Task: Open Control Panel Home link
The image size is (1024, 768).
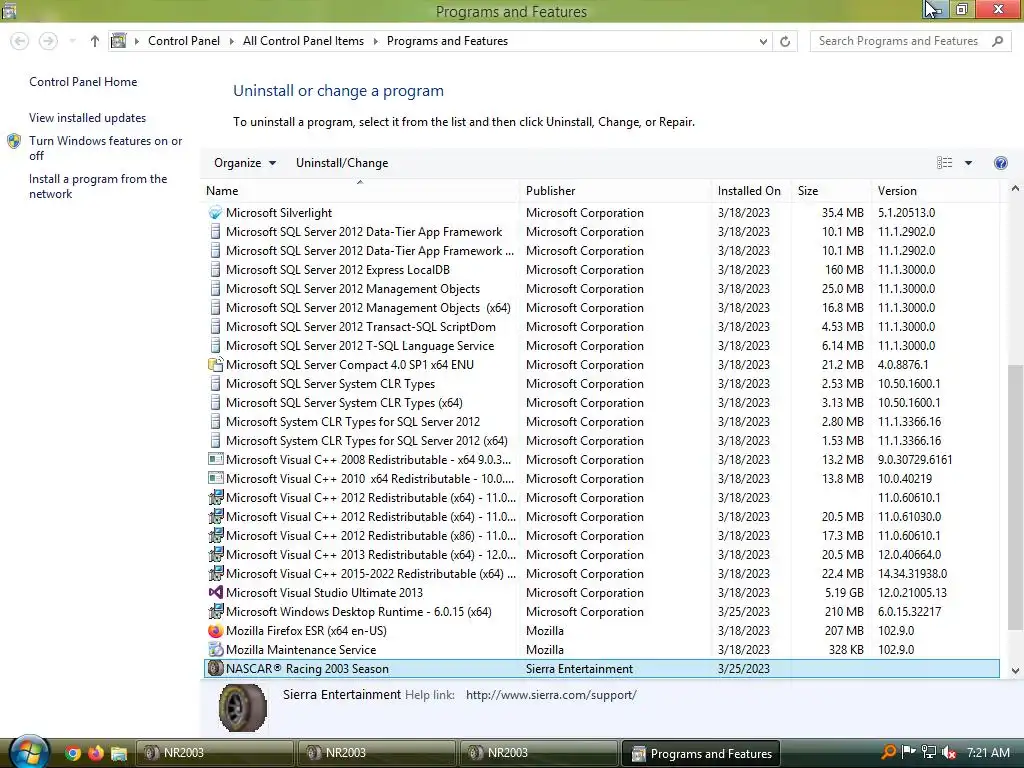Action: (x=83, y=82)
